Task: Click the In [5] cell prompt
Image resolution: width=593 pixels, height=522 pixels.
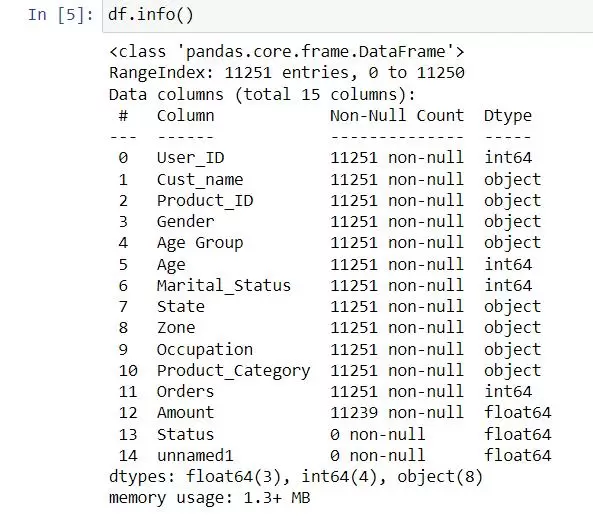Action: coord(61,15)
